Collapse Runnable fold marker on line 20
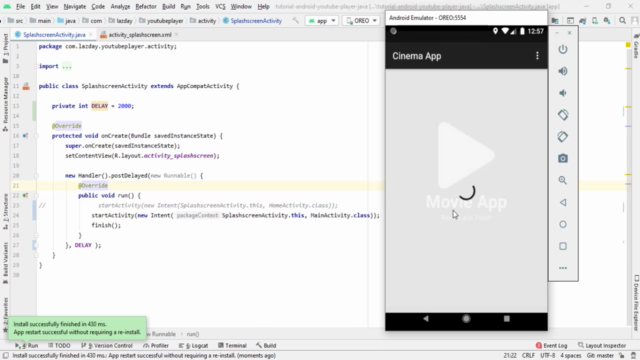This screenshot has width=640, height=360. [x=36, y=176]
